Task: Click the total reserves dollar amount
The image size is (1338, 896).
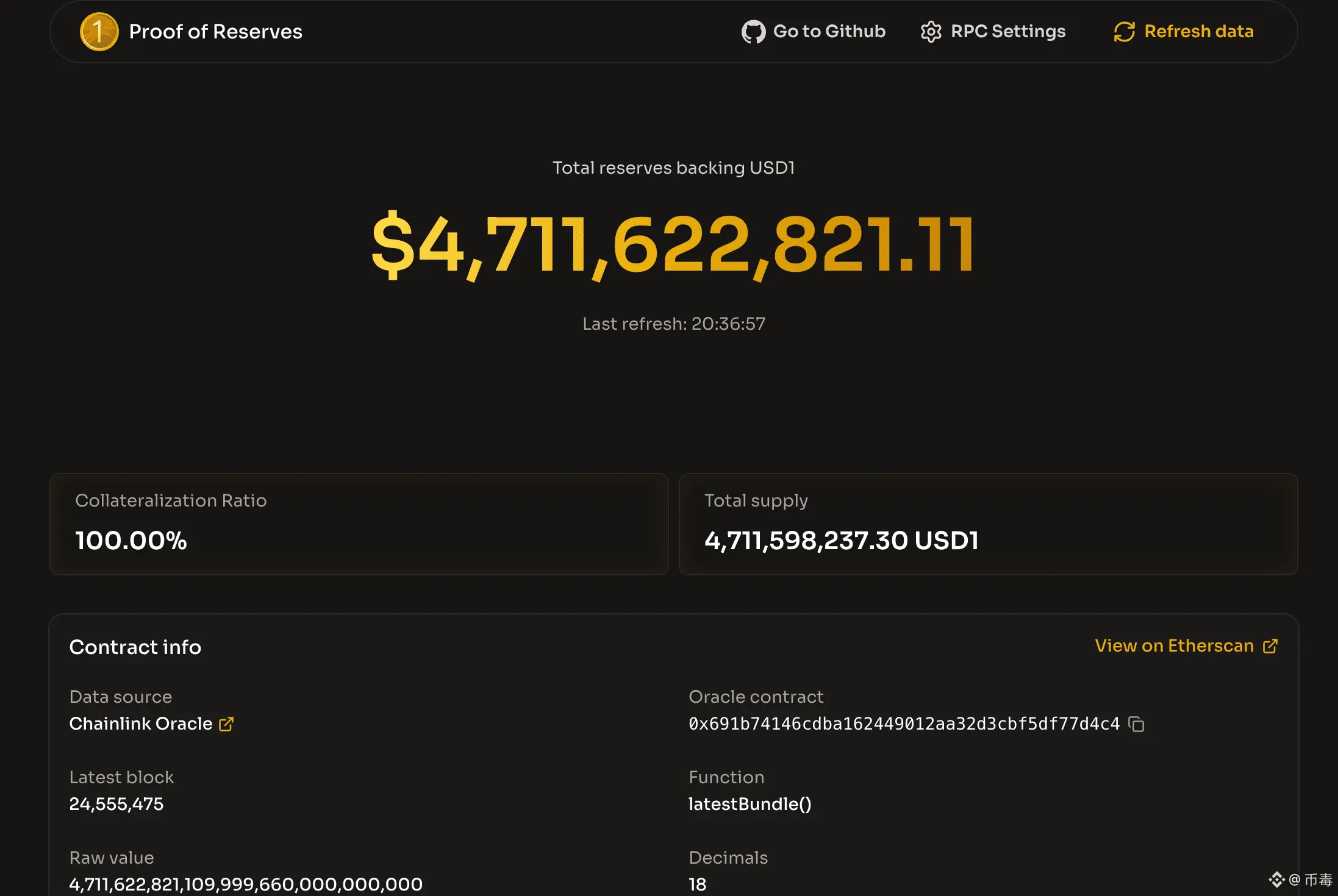Action: 673,245
